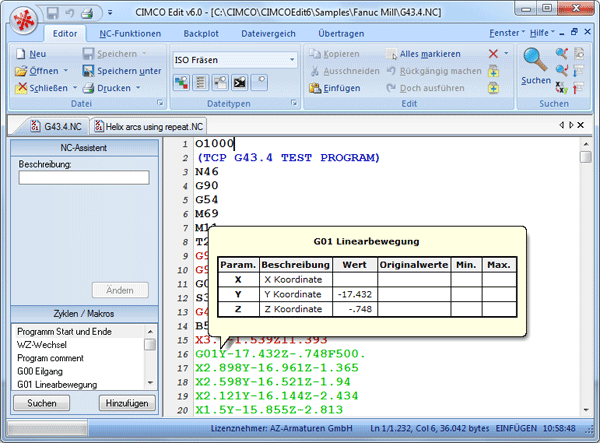Click the red up-arrow go-to icon
This screenshot has width=600, height=443.
click(579, 88)
